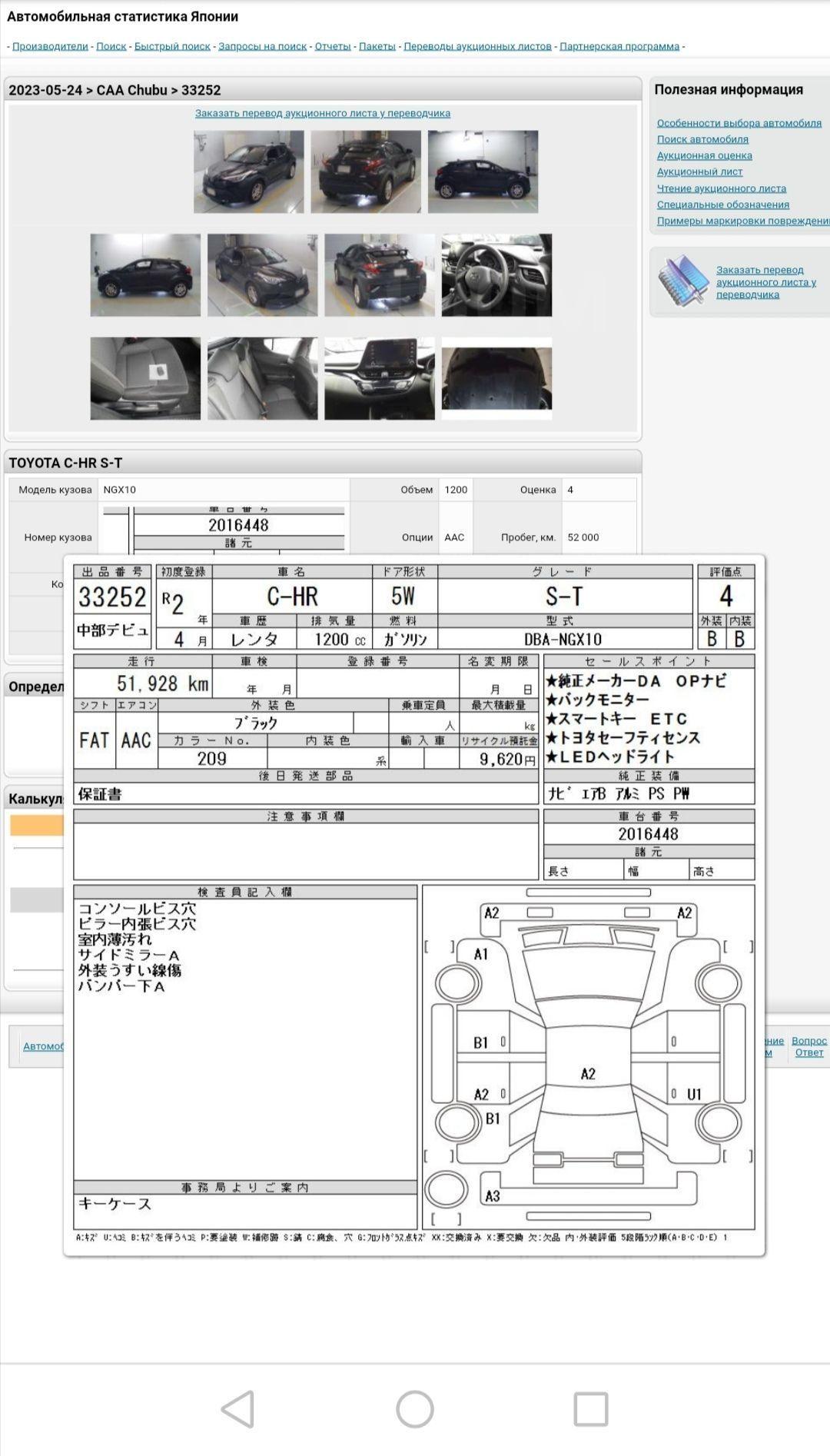Screen dimensions: 830x1456
Task: Open the rear seat interior photo
Action: [262, 378]
